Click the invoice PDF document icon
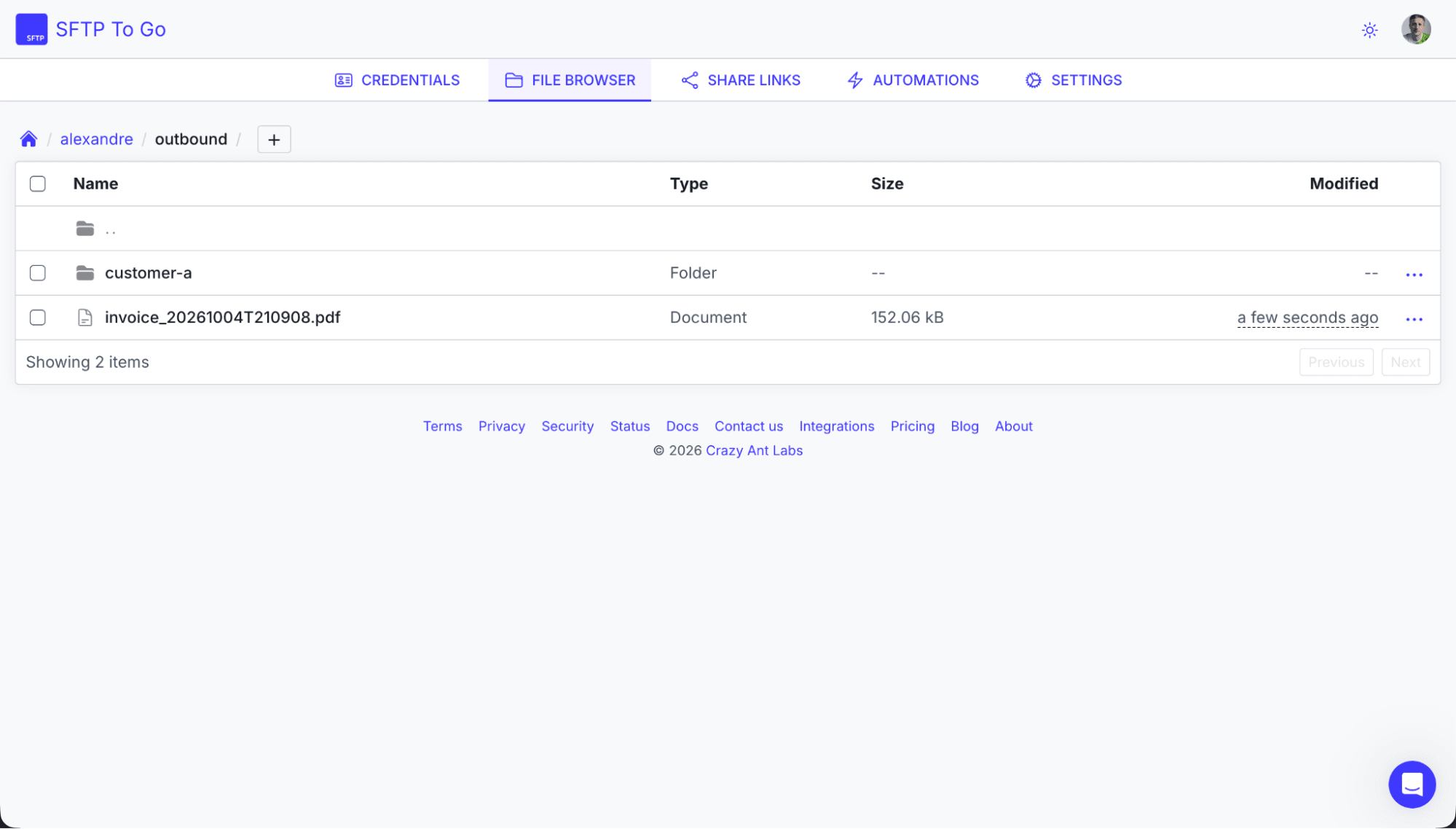The height and width of the screenshot is (829, 1456). pos(85,318)
